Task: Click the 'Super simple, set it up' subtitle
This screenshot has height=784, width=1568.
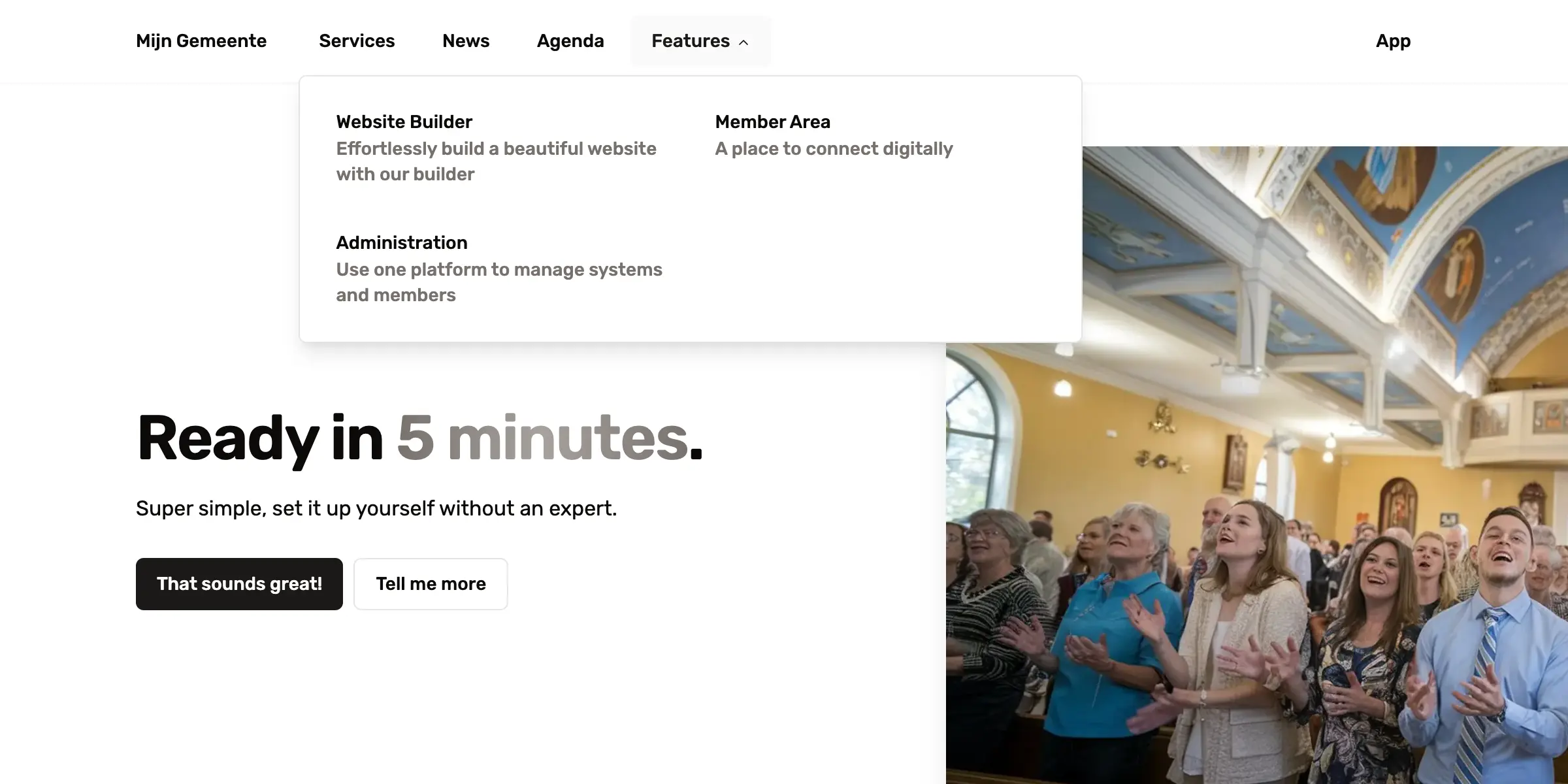Action: tap(376, 508)
